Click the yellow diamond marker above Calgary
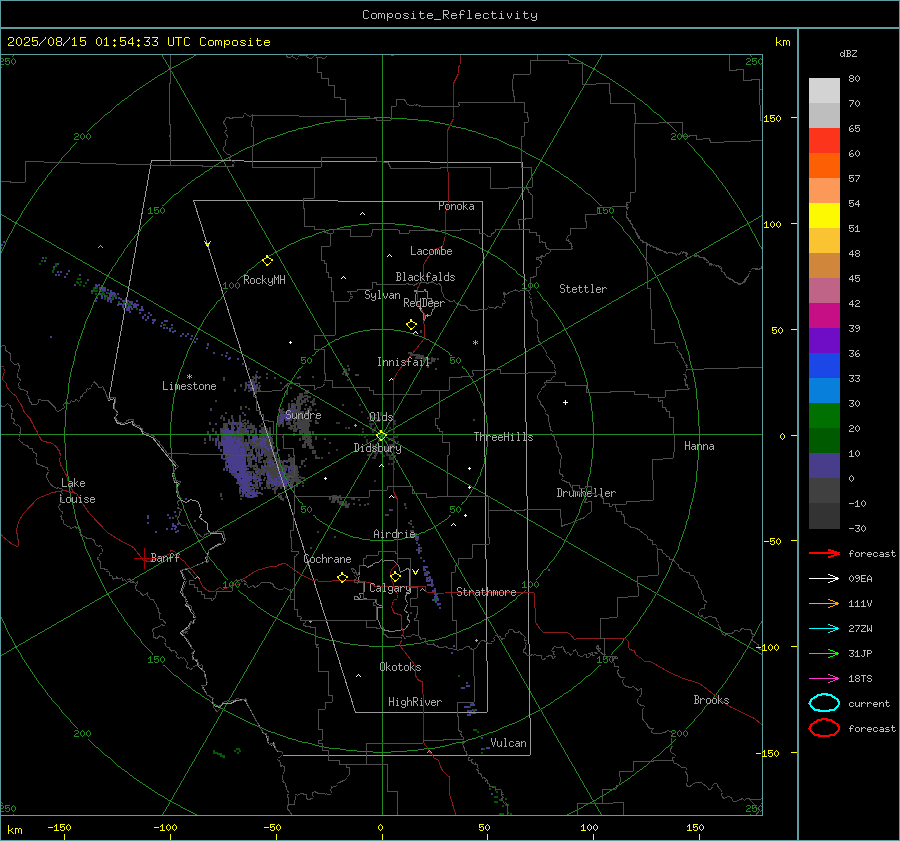 (x=395, y=576)
